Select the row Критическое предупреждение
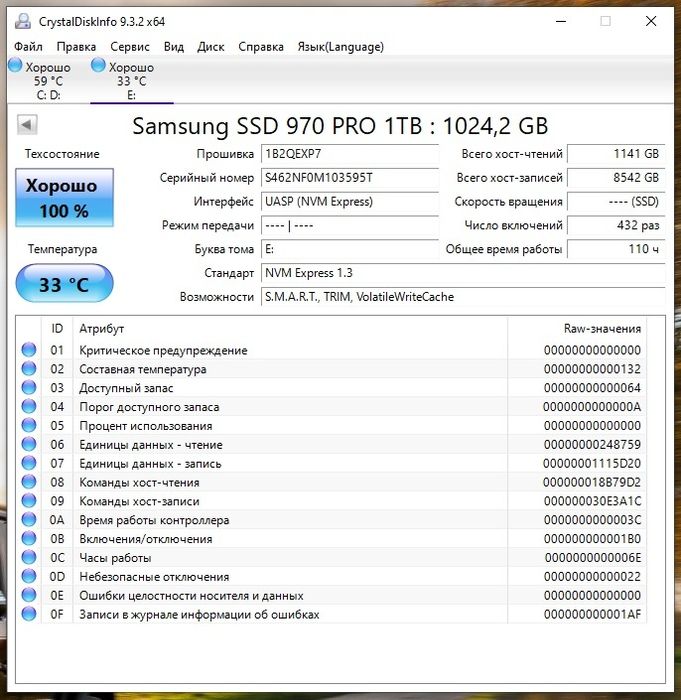Screen dimensions: 681x700 coord(331,350)
